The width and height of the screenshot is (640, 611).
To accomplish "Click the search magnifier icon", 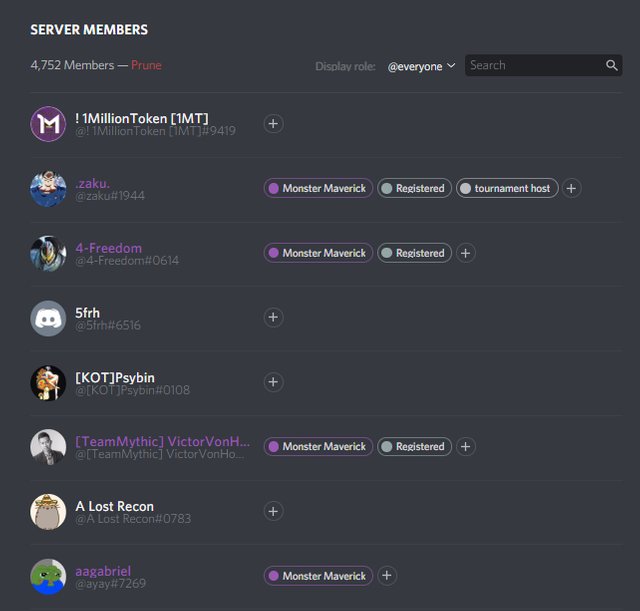I will (611, 65).
